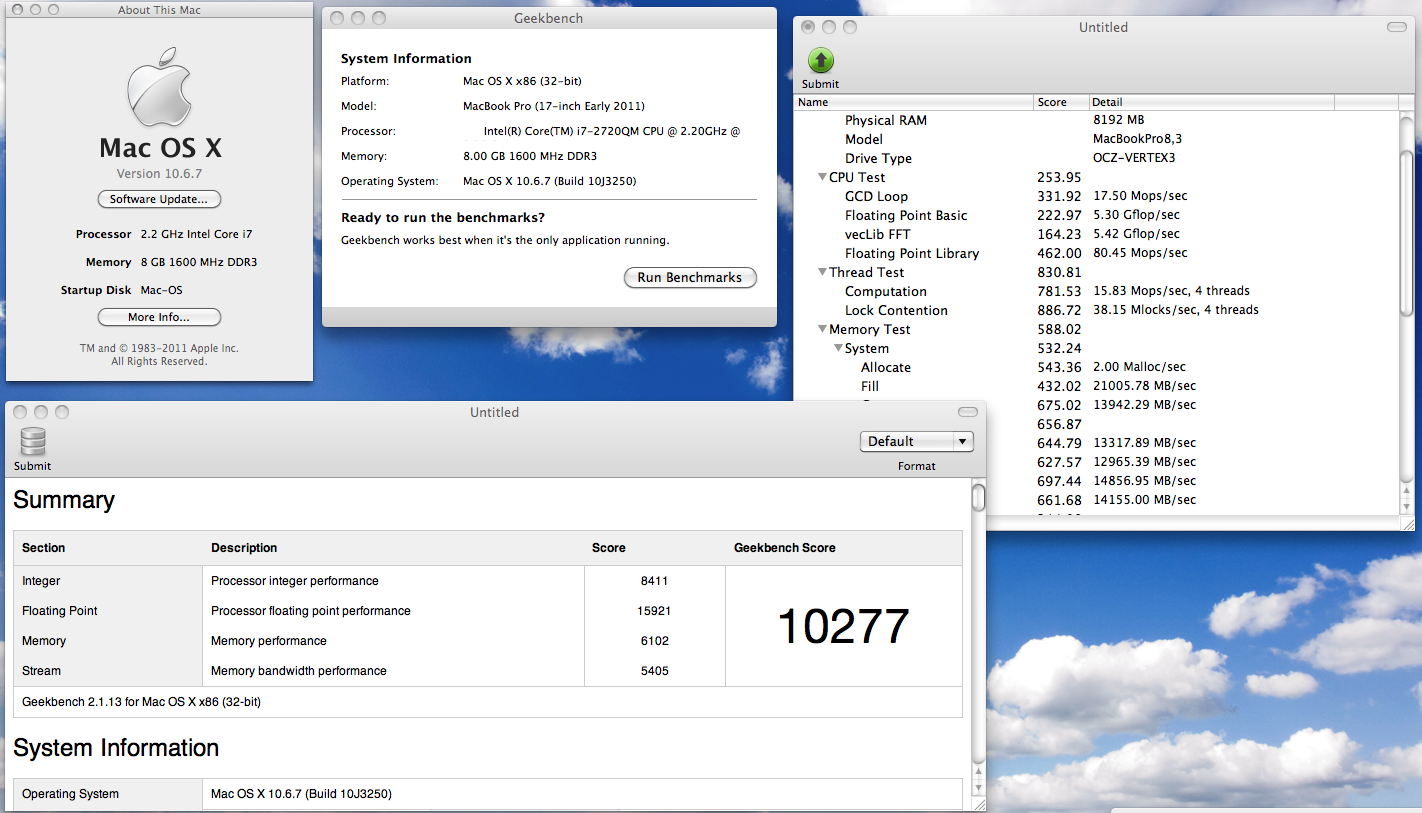
Task: Click Processor floating point performance description
Action: 311,611
